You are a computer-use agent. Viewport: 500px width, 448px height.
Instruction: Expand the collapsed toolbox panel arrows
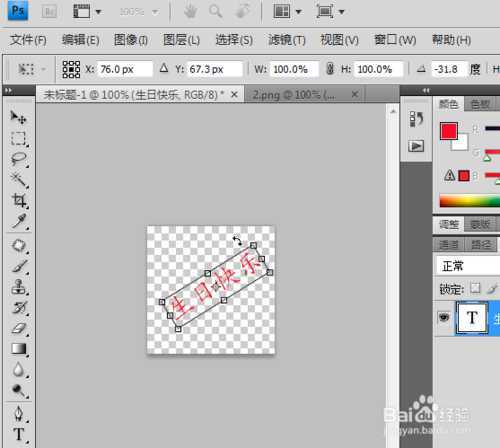8,90
